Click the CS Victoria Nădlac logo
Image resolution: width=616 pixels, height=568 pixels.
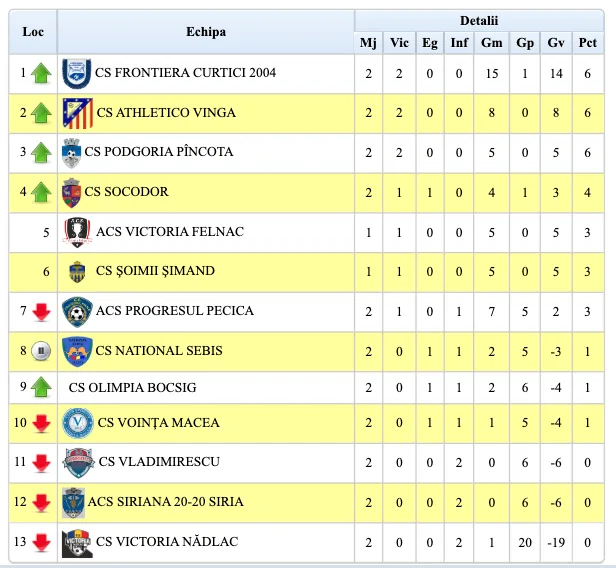point(77,543)
